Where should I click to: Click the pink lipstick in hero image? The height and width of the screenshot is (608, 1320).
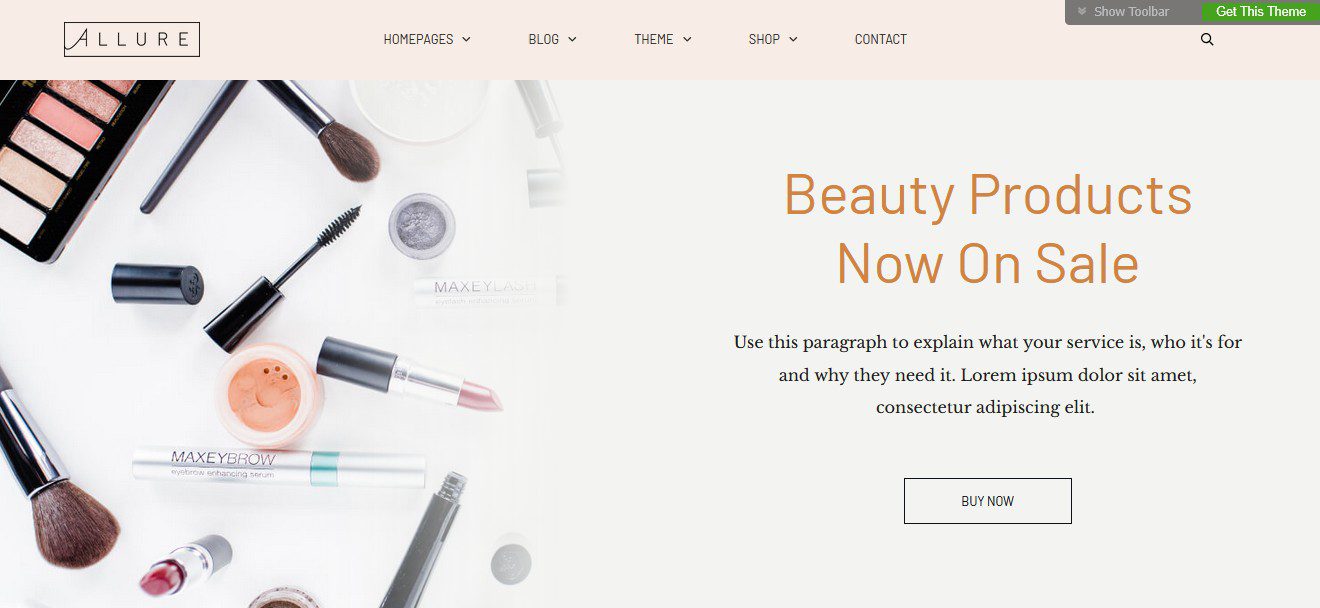coord(410,374)
